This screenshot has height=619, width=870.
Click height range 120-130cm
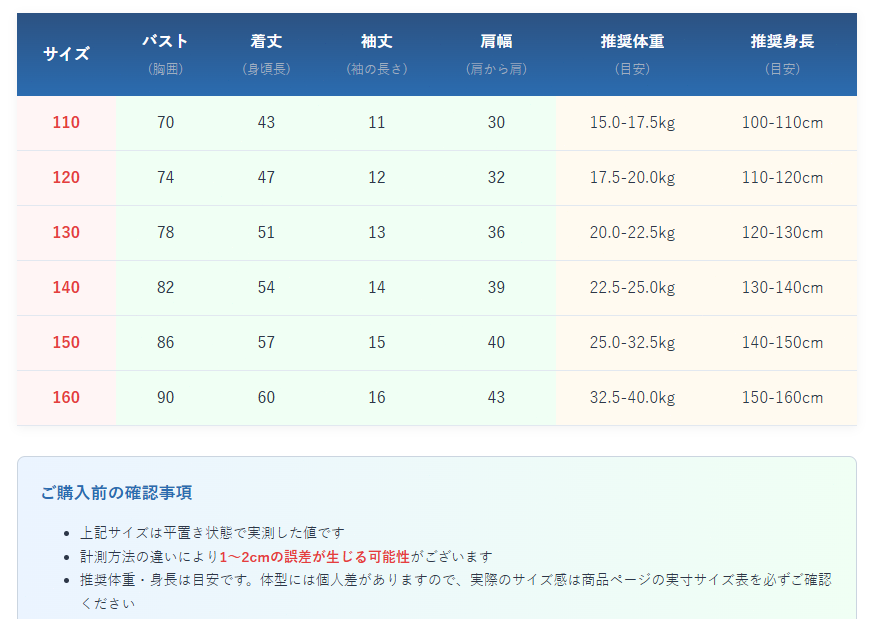pyautogui.click(x=782, y=232)
